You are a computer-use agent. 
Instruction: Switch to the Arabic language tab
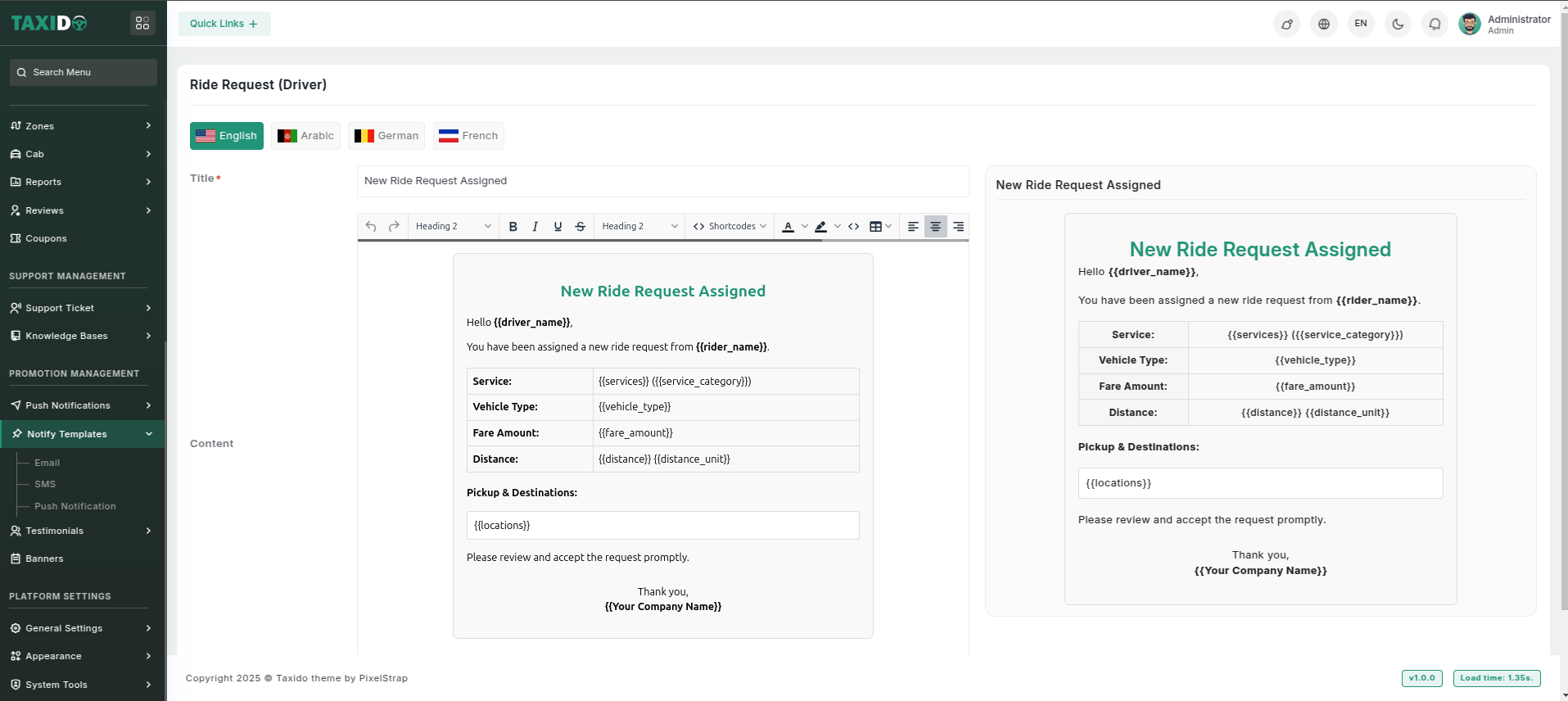[x=305, y=136]
